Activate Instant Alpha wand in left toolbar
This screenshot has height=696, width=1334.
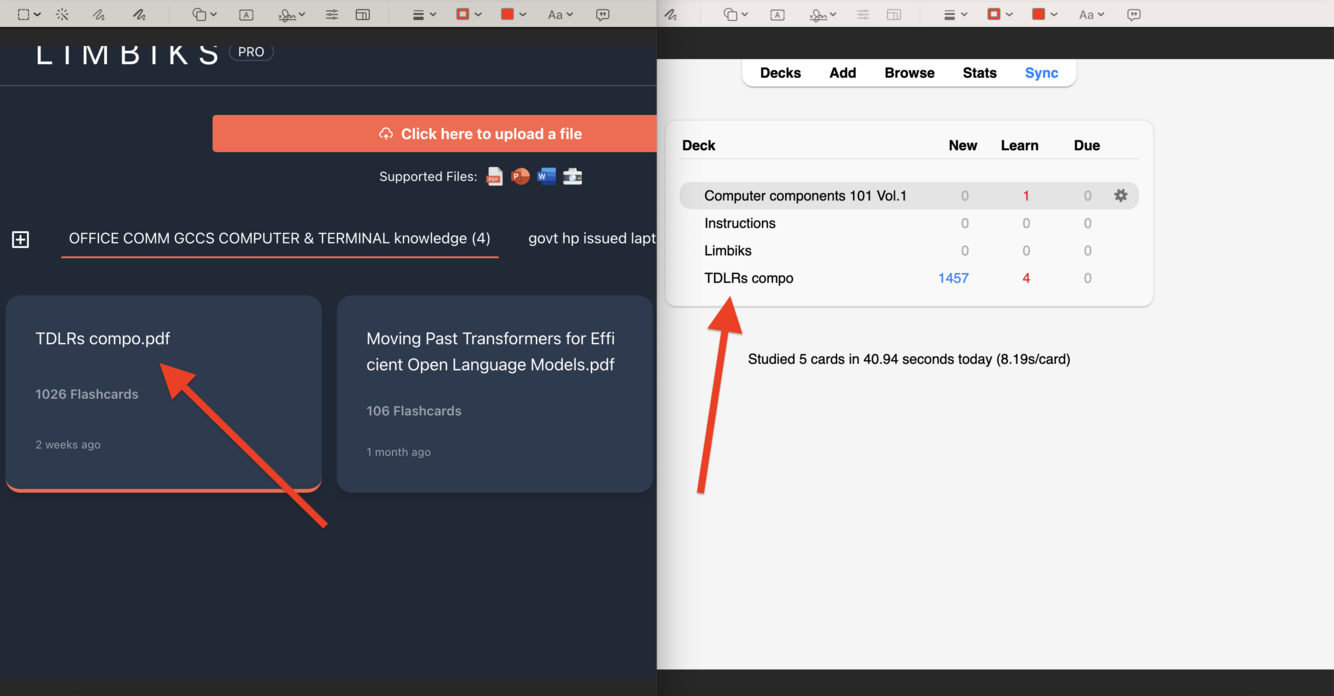(x=62, y=15)
